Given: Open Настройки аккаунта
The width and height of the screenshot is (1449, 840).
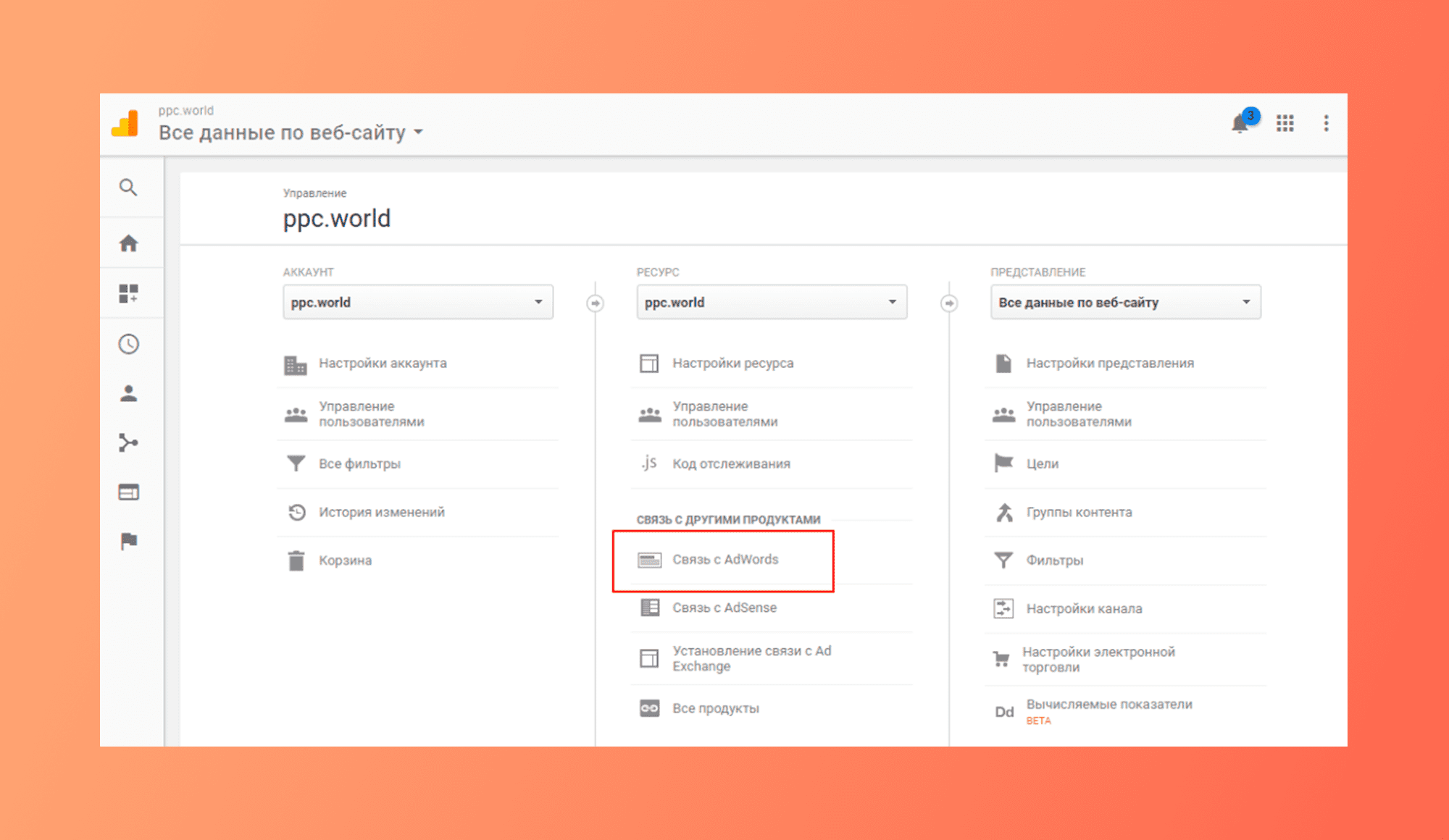Looking at the screenshot, I should [383, 364].
